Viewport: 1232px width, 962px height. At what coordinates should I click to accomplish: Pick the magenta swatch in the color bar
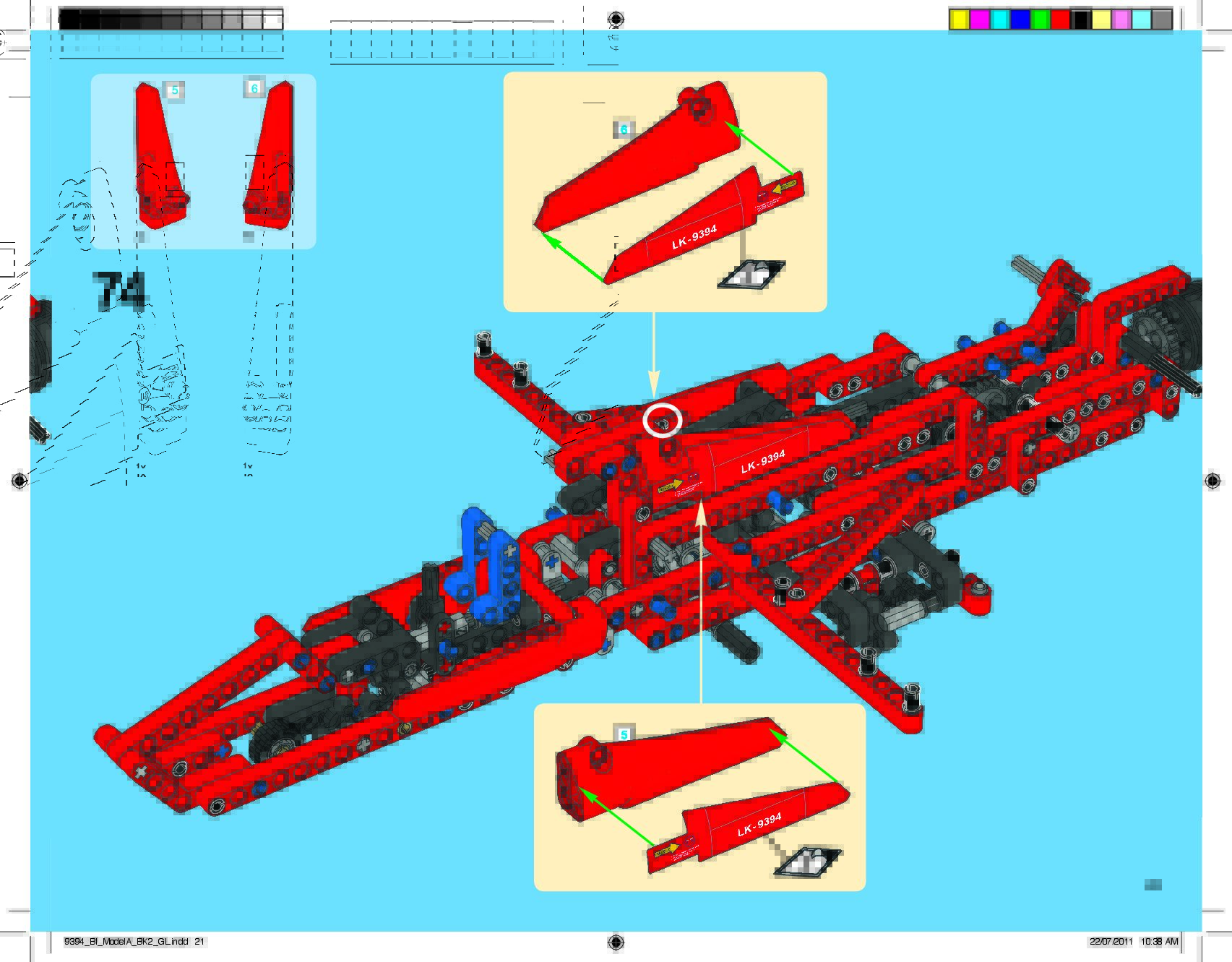click(x=979, y=20)
